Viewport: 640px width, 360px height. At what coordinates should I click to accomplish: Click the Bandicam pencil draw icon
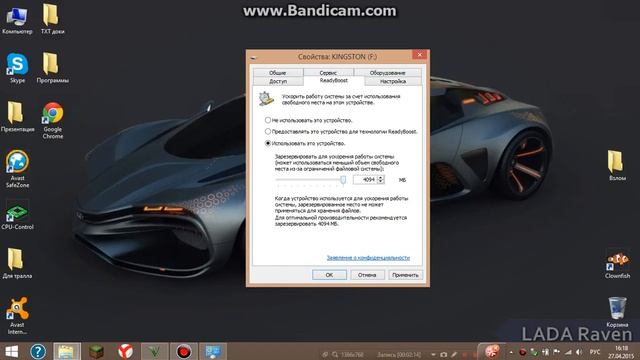click(x=454, y=355)
